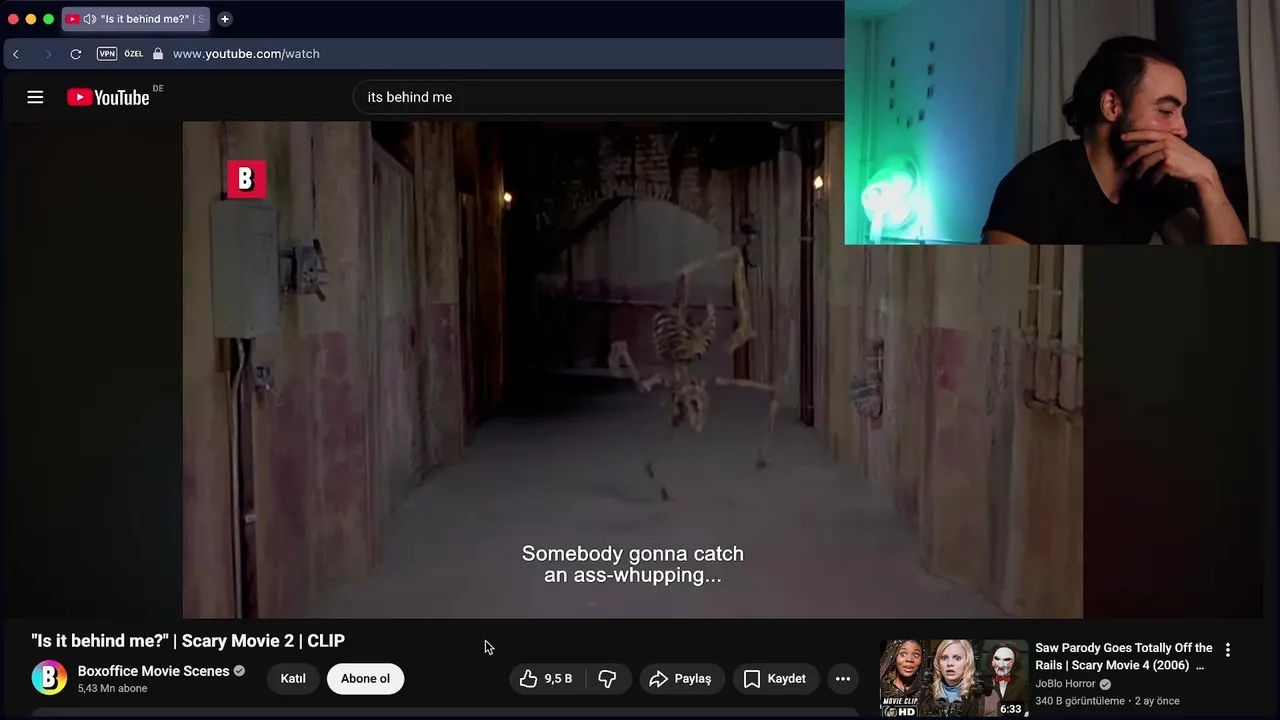Open the "Saw Parody Goes Totally Off the Rails" title
The image size is (1280, 720).
(1123, 656)
